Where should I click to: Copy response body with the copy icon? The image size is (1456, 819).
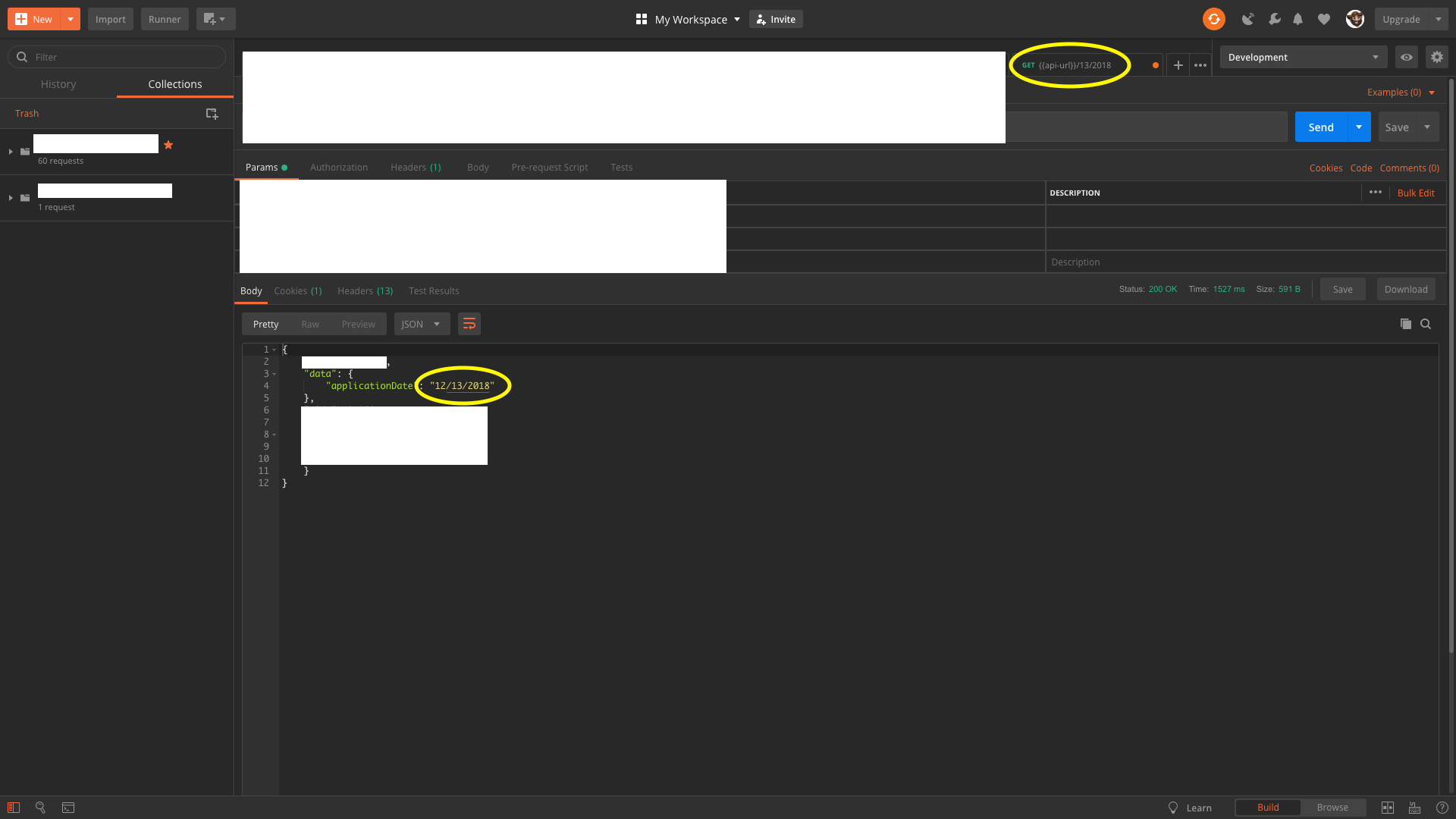(x=1406, y=324)
